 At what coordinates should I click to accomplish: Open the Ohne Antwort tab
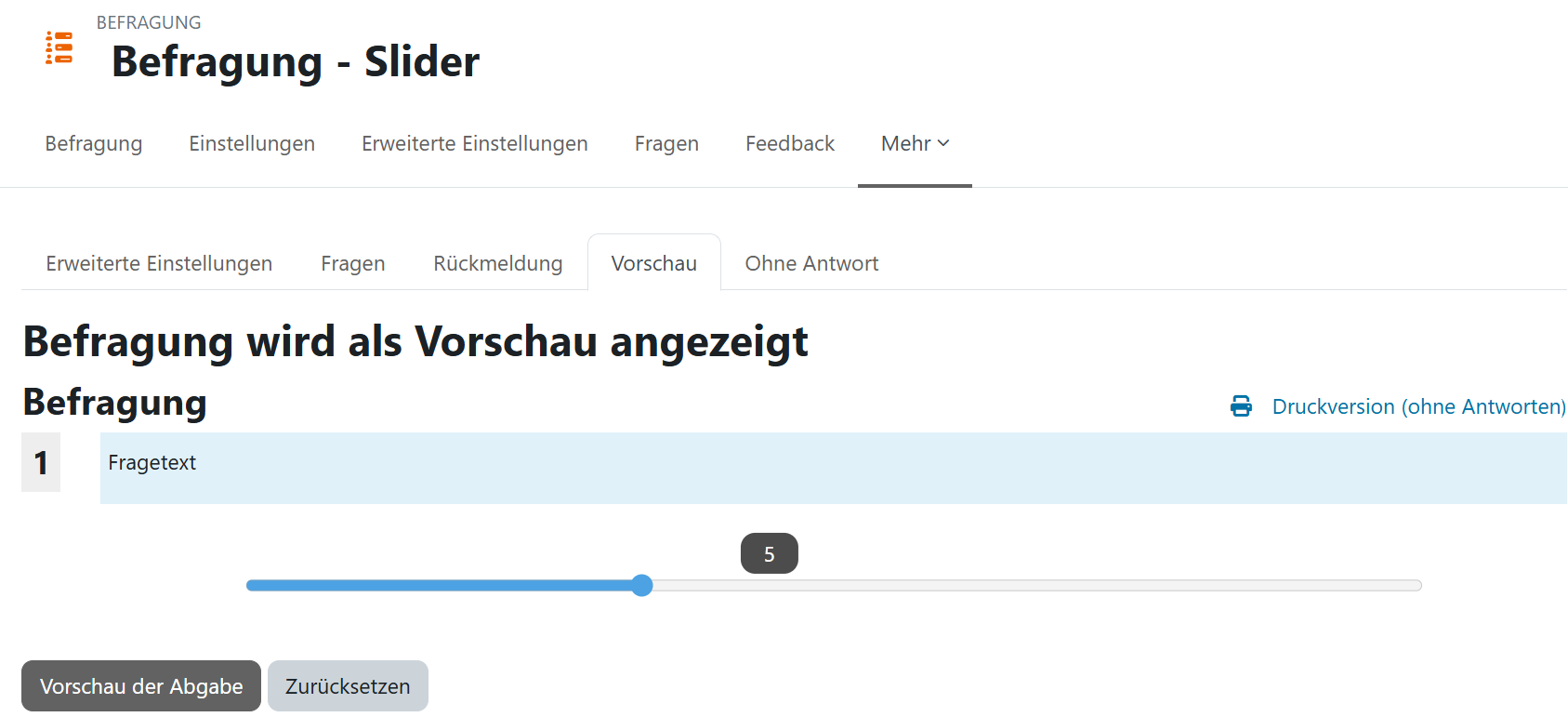tap(811, 264)
